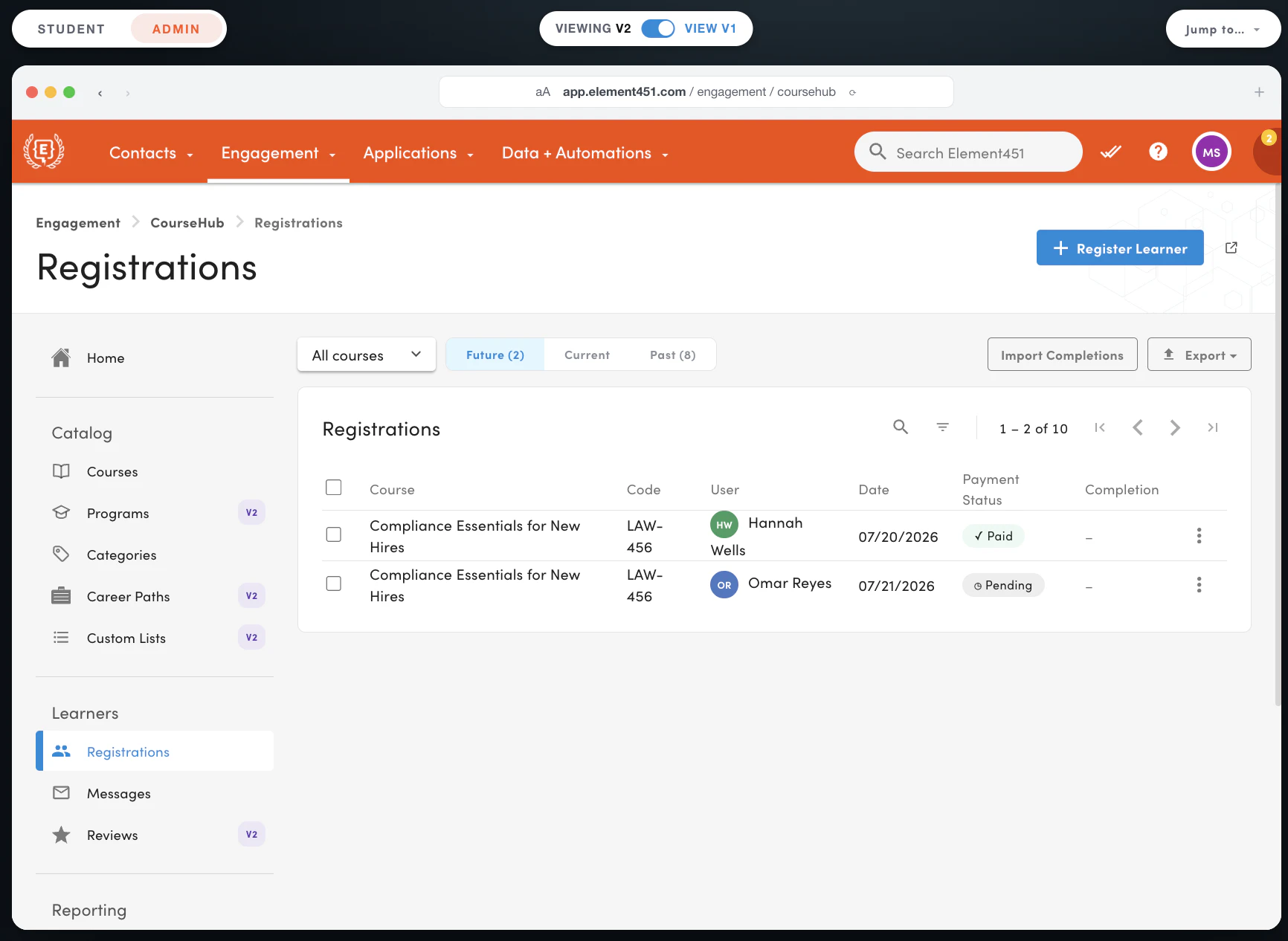Click the Courses book icon
The image size is (1288, 941).
click(61, 471)
